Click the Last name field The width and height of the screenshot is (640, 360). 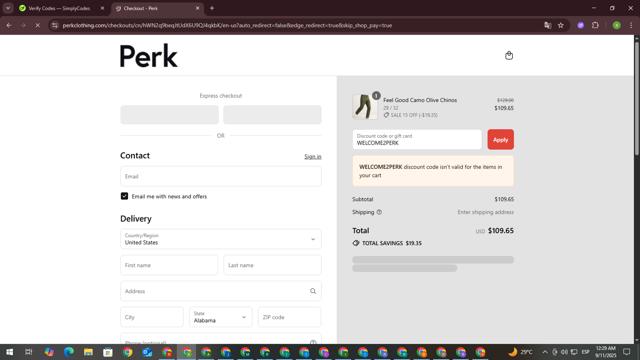click(272, 265)
